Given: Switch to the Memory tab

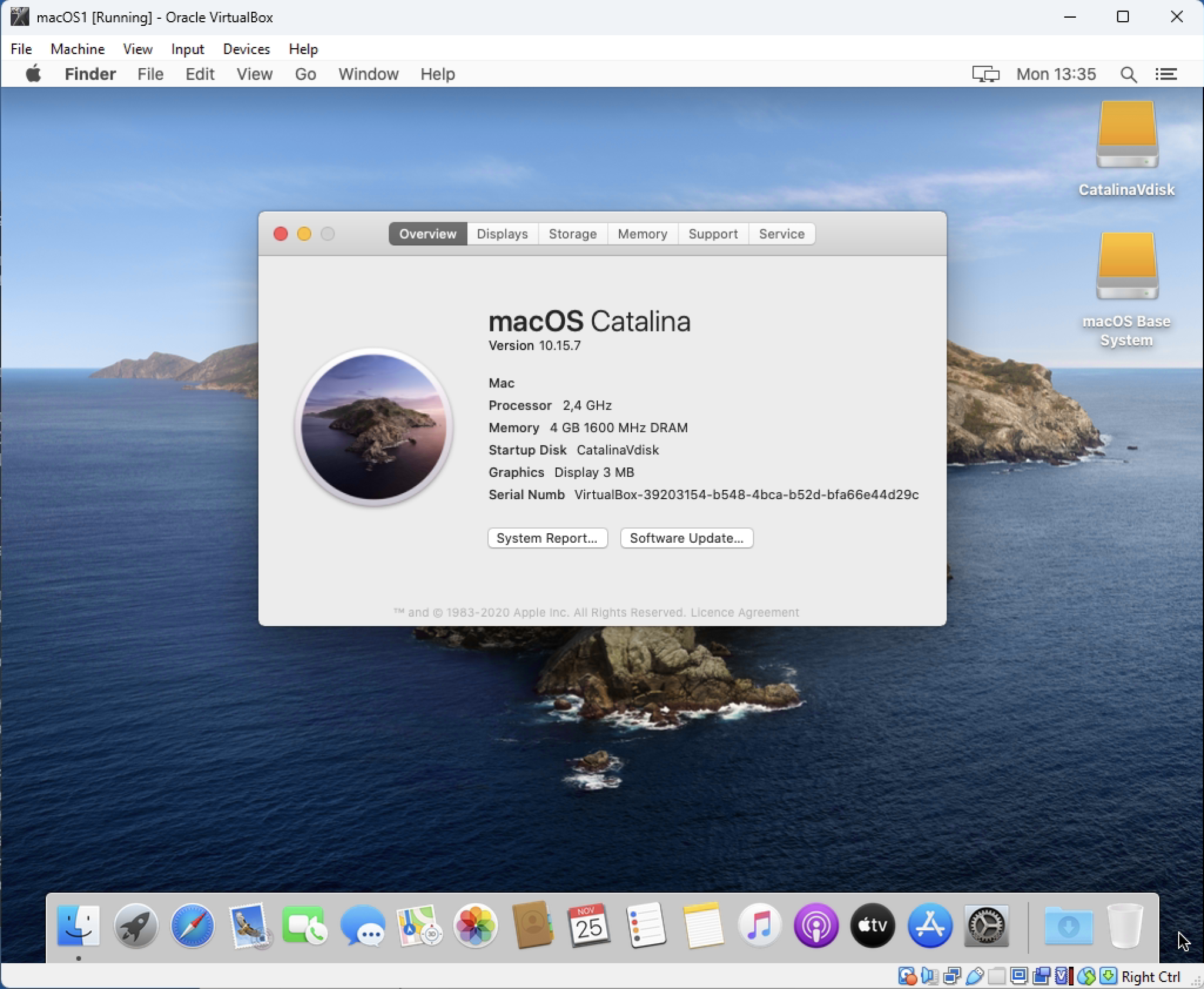Looking at the screenshot, I should (x=642, y=233).
